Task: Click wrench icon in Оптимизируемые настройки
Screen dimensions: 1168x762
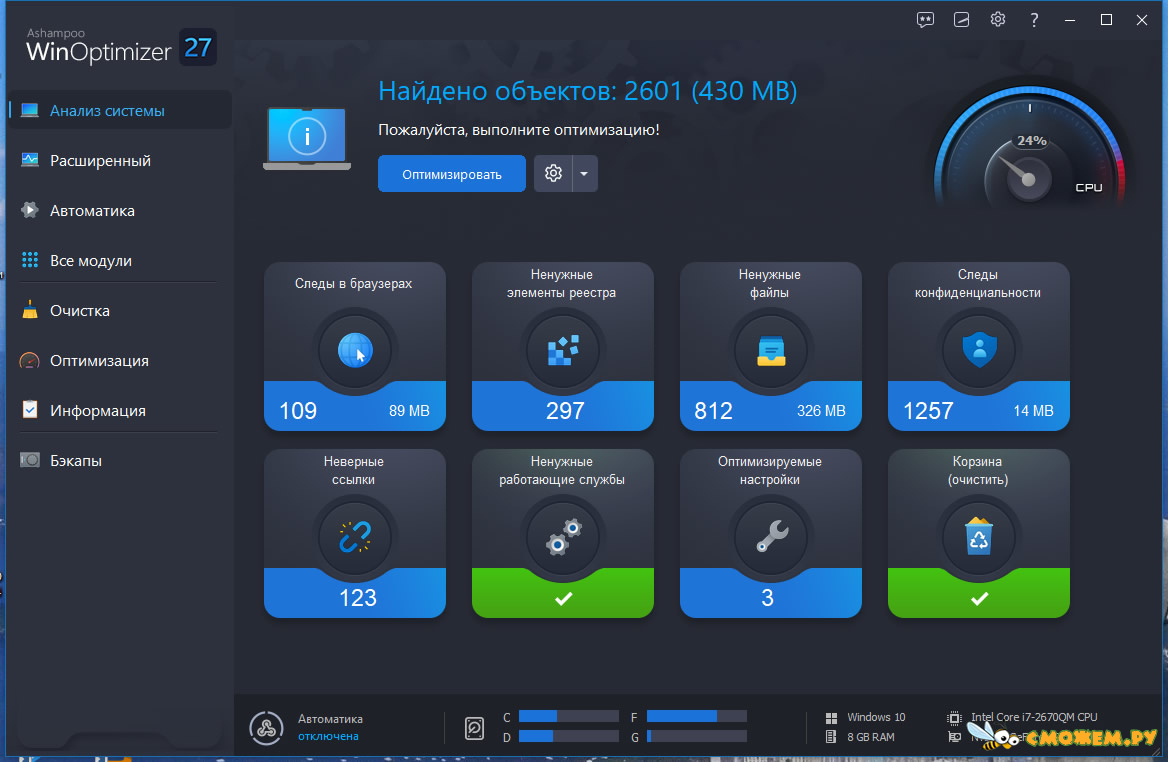Action: pos(771,536)
